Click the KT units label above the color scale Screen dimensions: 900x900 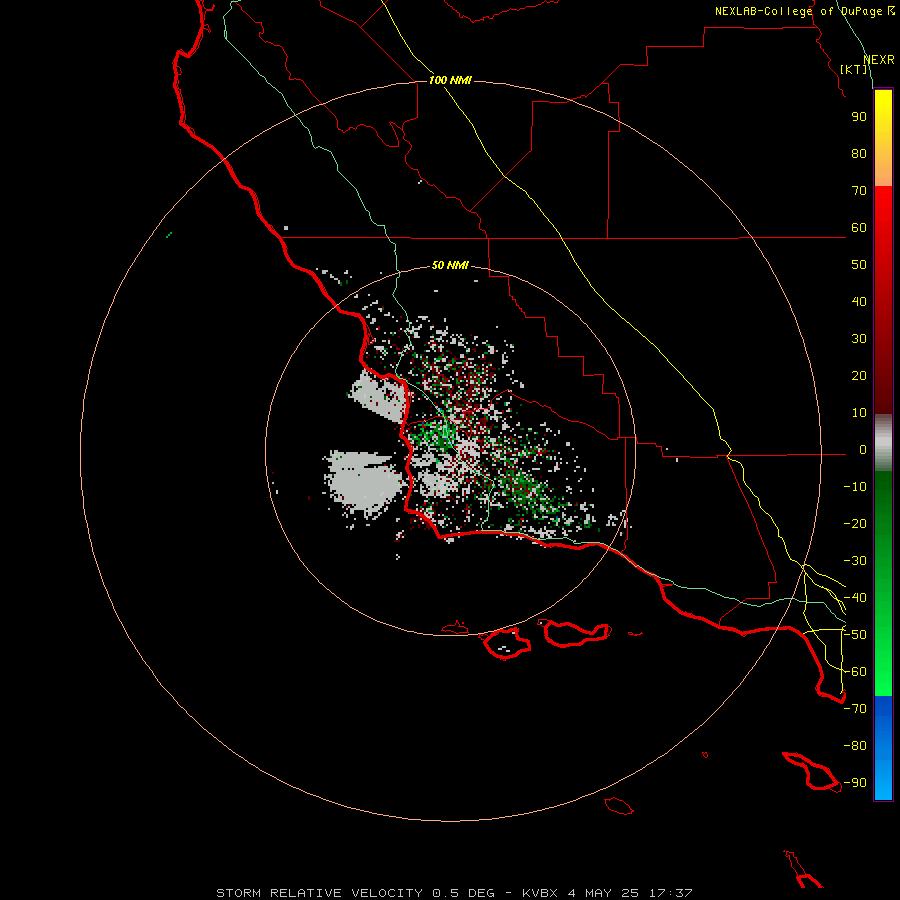click(854, 69)
